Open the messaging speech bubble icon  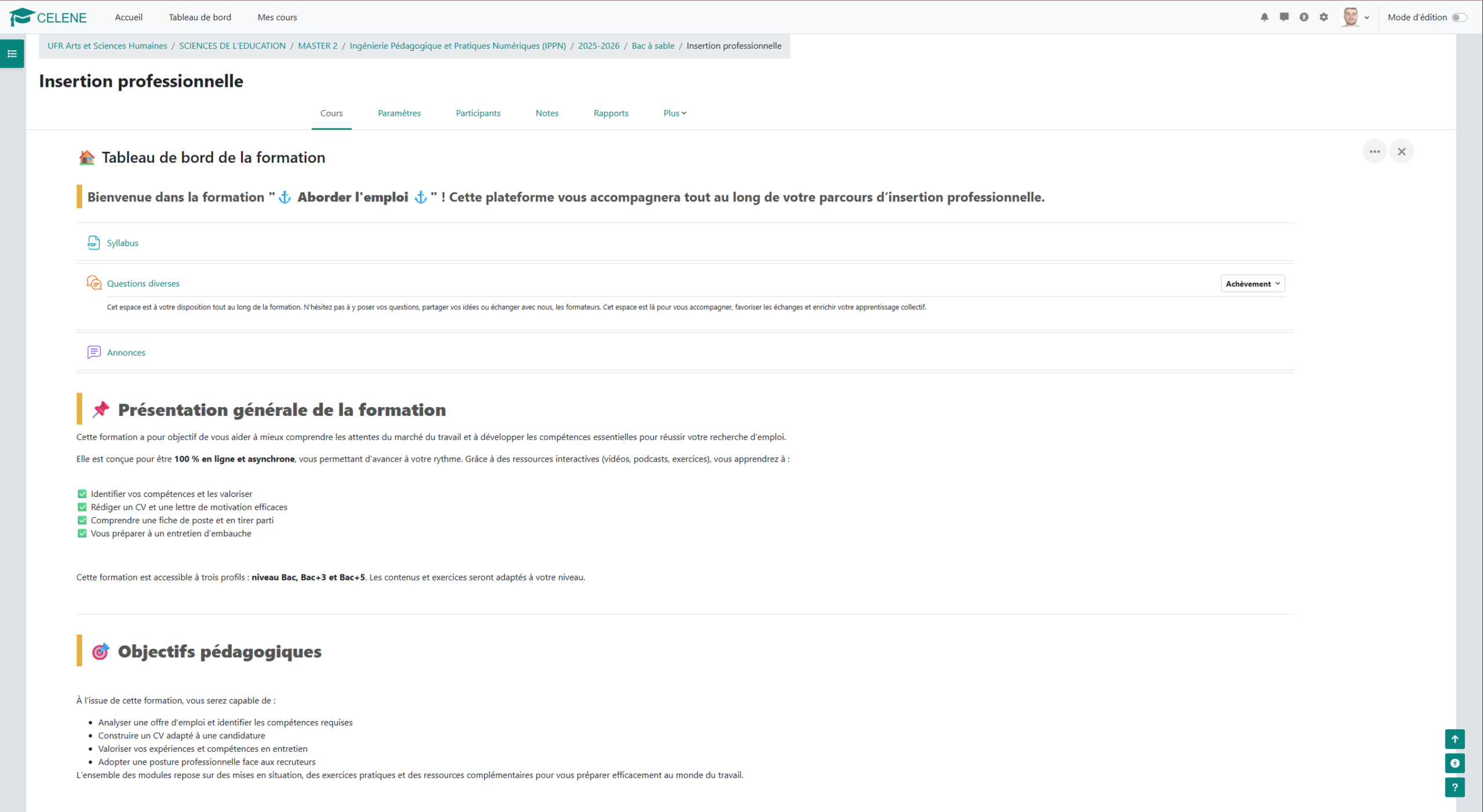coord(1284,17)
